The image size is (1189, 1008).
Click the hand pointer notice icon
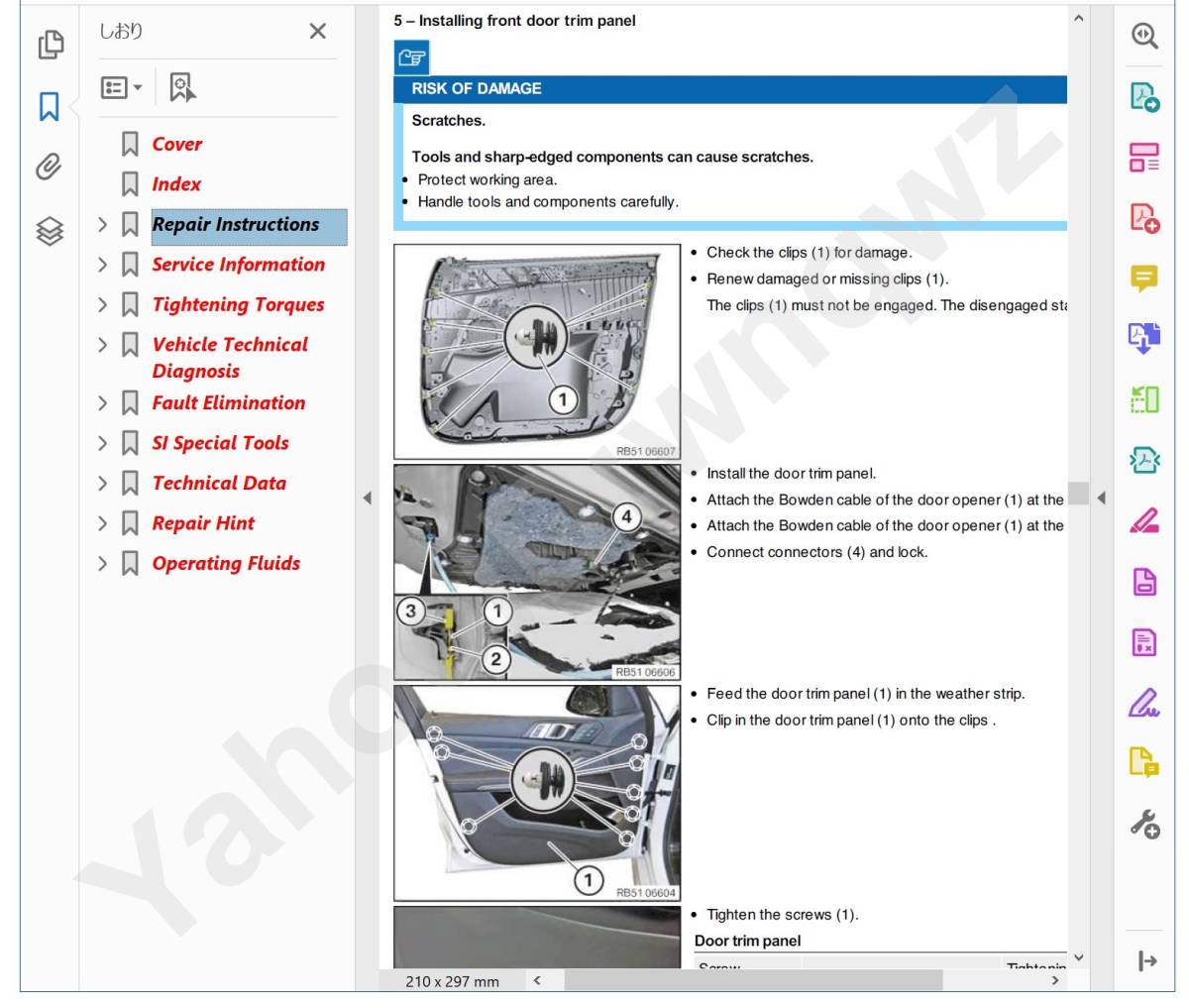pos(411,58)
